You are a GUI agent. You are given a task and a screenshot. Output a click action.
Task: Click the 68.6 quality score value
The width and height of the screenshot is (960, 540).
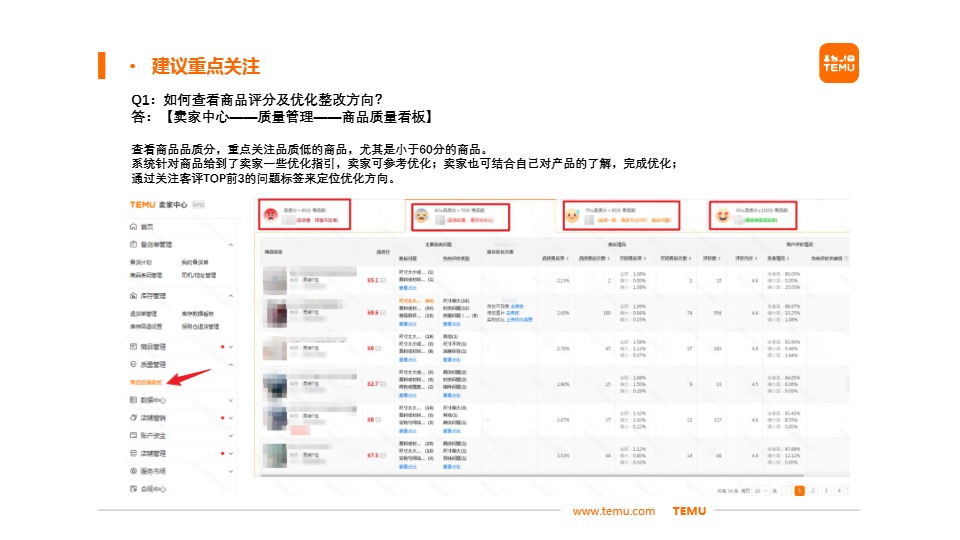(x=372, y=313)
